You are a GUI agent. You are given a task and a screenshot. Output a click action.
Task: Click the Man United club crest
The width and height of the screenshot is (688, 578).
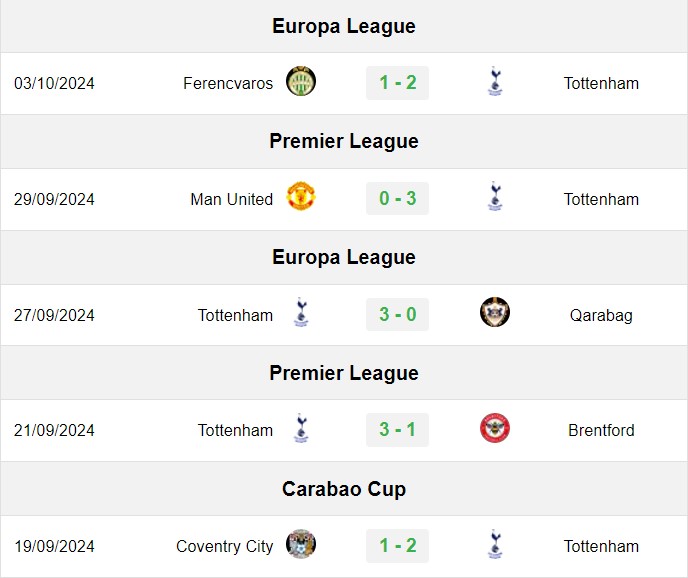click(x=301, y=196)
